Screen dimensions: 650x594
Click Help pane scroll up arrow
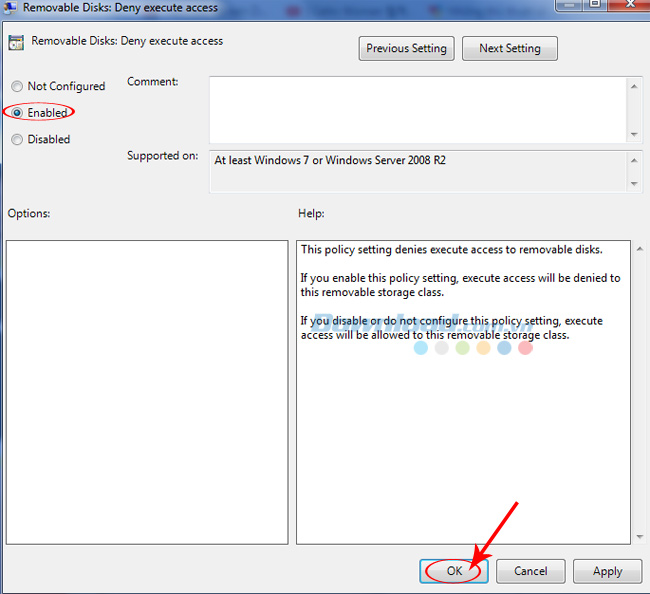(640, 249)
